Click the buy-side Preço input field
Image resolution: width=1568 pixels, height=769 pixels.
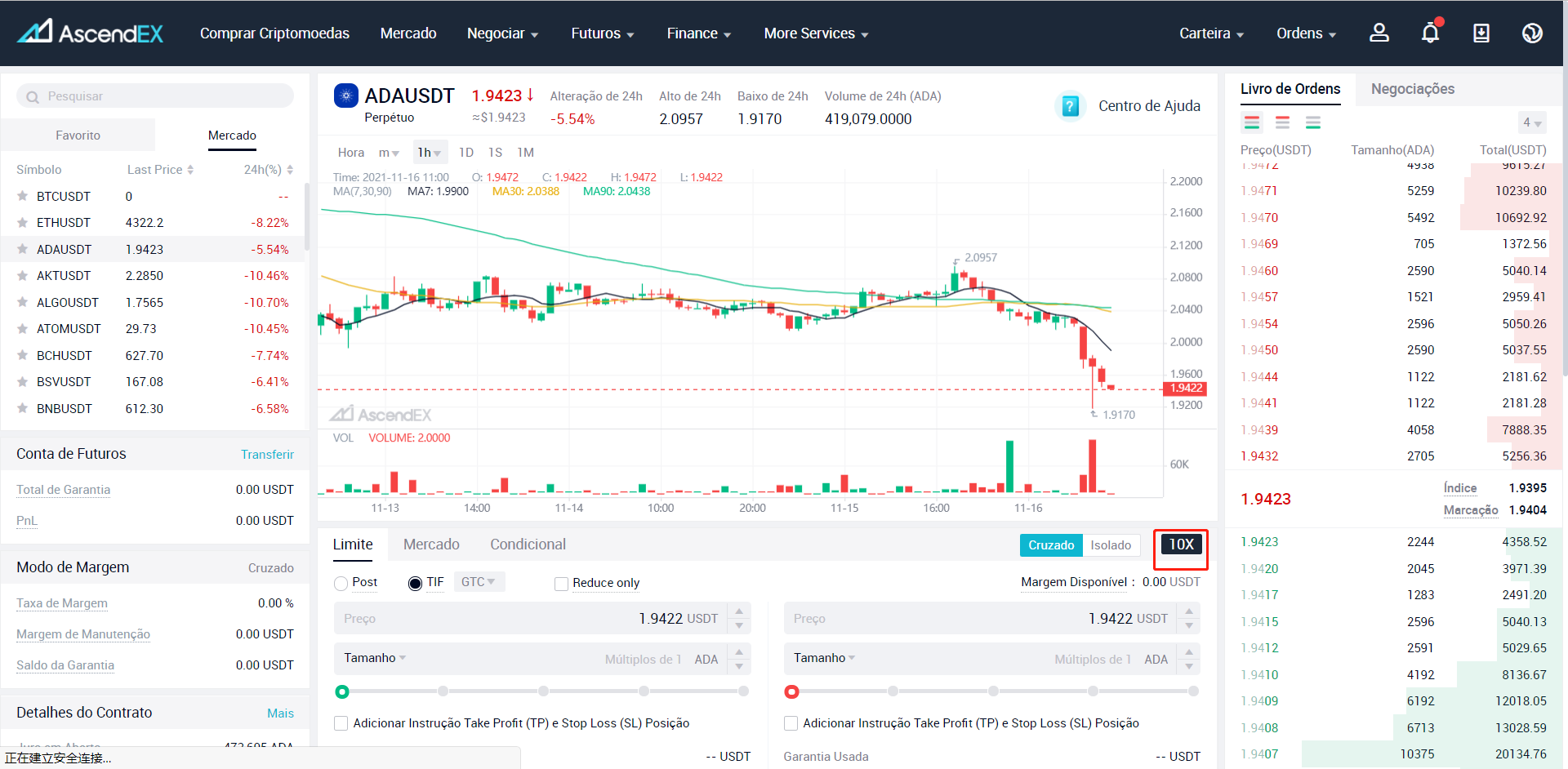pos(531,619)
